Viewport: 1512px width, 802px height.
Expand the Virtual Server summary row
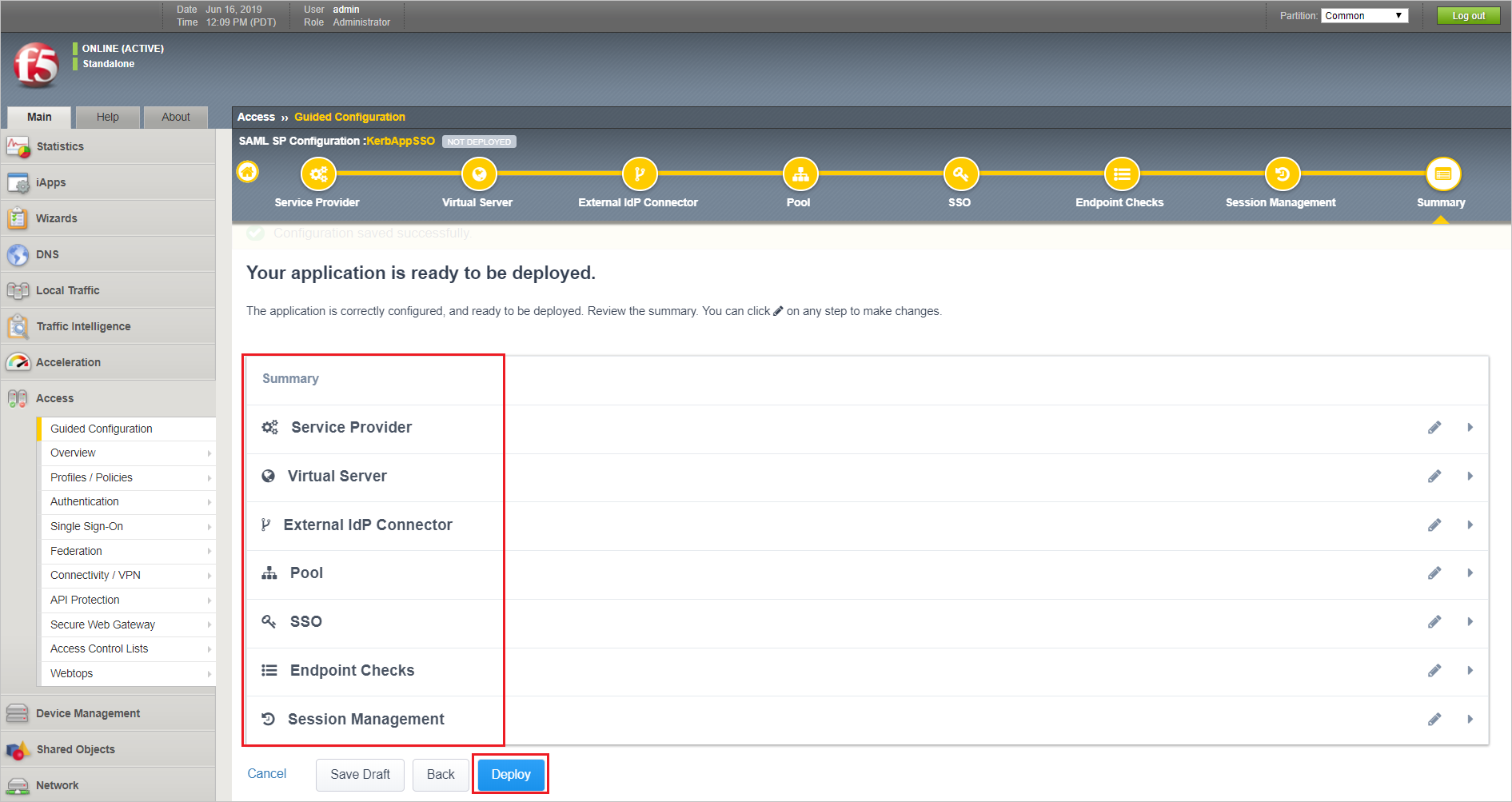(x=1470, y=477)
